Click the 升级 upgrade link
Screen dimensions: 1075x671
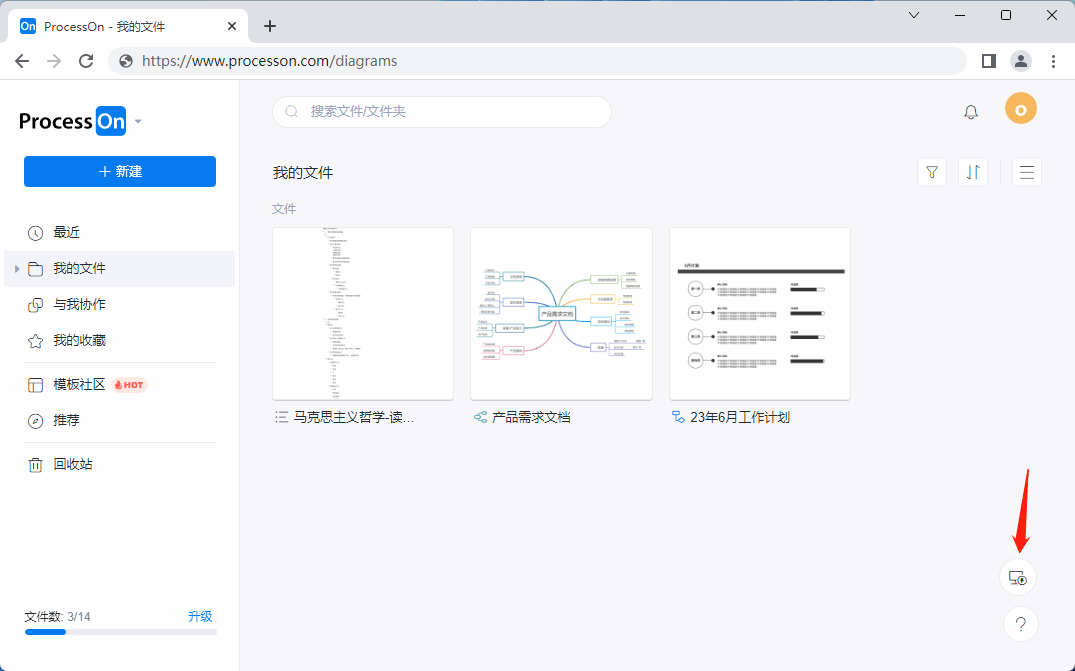200,616
